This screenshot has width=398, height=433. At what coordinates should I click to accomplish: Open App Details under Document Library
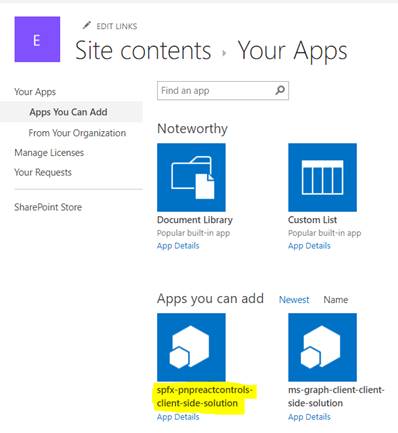pos(178,246)
